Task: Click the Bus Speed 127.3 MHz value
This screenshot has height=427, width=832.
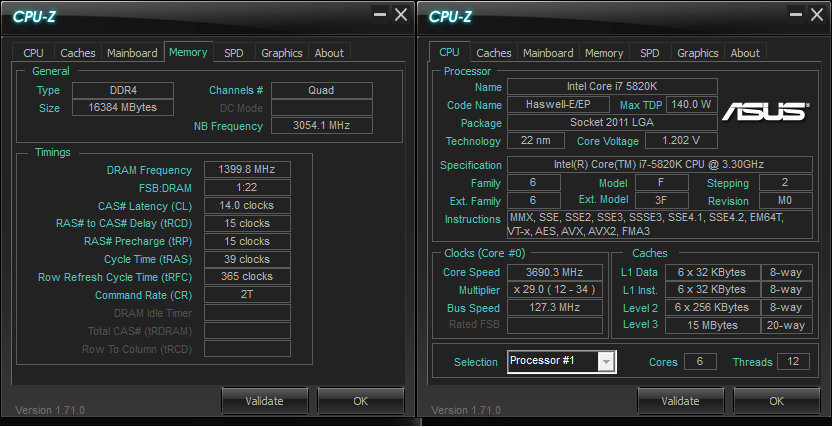Action: coord(554,308)
